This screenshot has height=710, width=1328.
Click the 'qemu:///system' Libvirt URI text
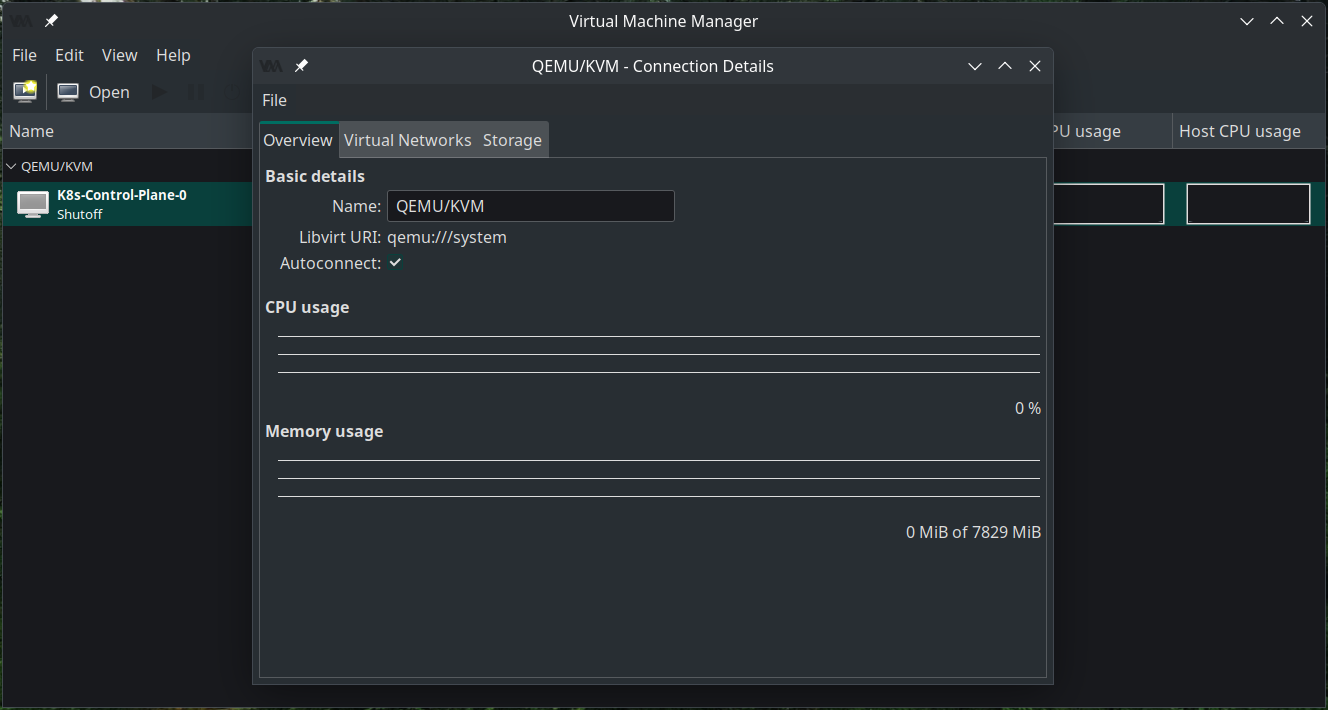tap(447, 237)
